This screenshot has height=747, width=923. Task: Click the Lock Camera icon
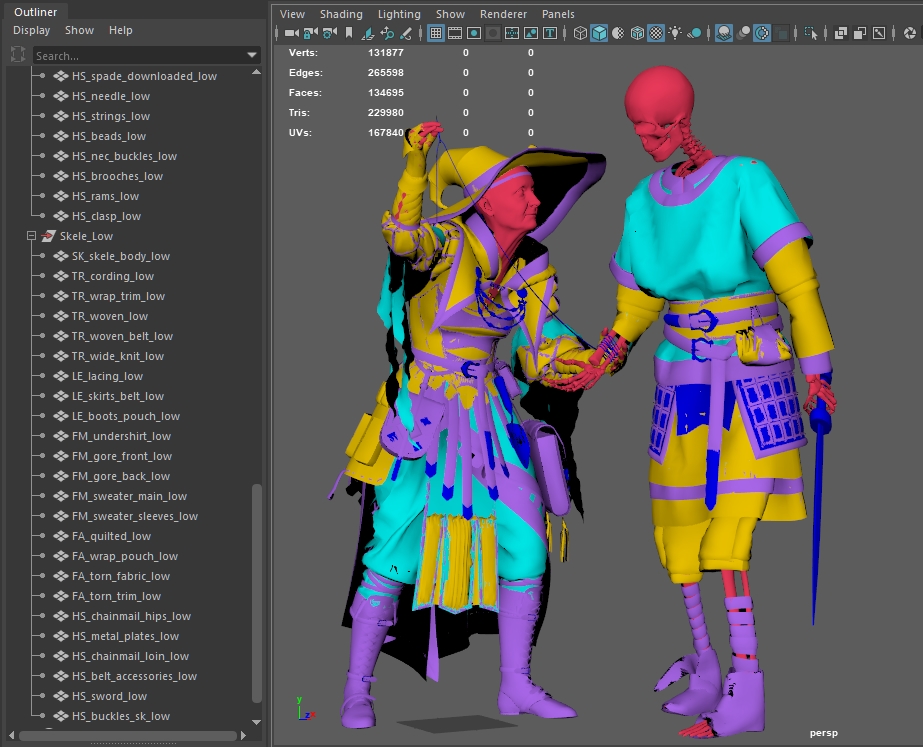310,33
